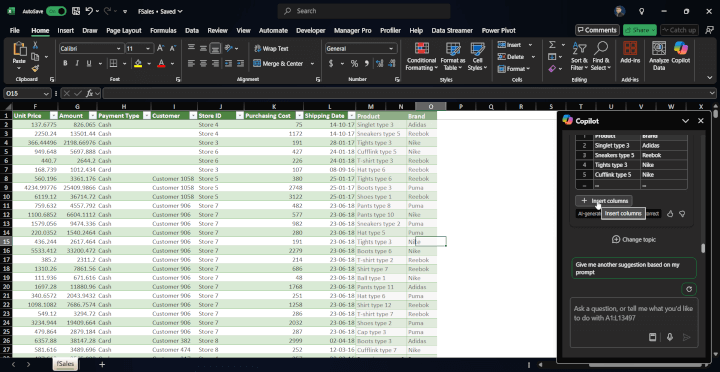Apply Percent Style format
This screenshot has height=372, width=720.
354,63
